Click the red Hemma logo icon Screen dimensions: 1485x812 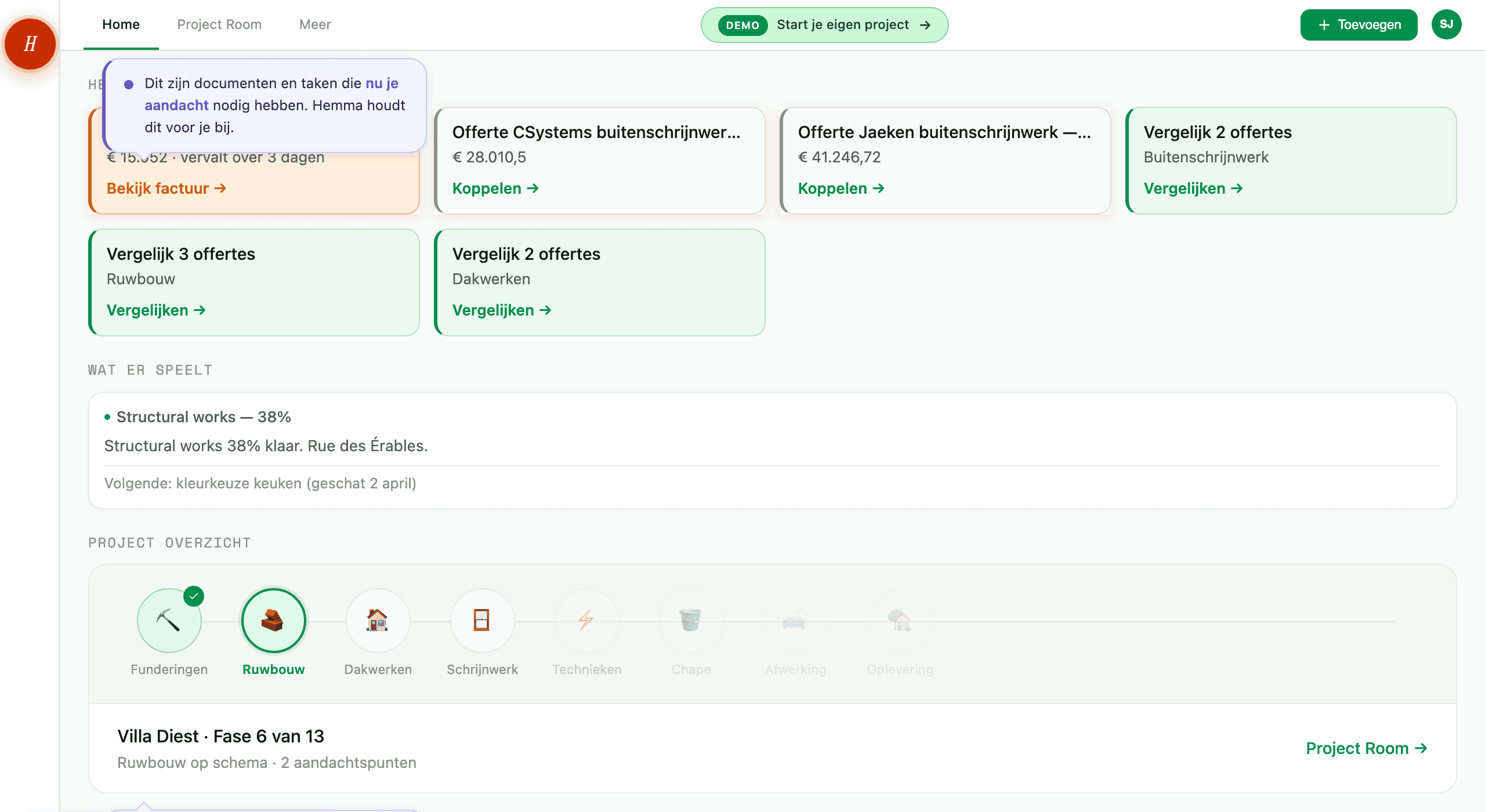point(30,44)
